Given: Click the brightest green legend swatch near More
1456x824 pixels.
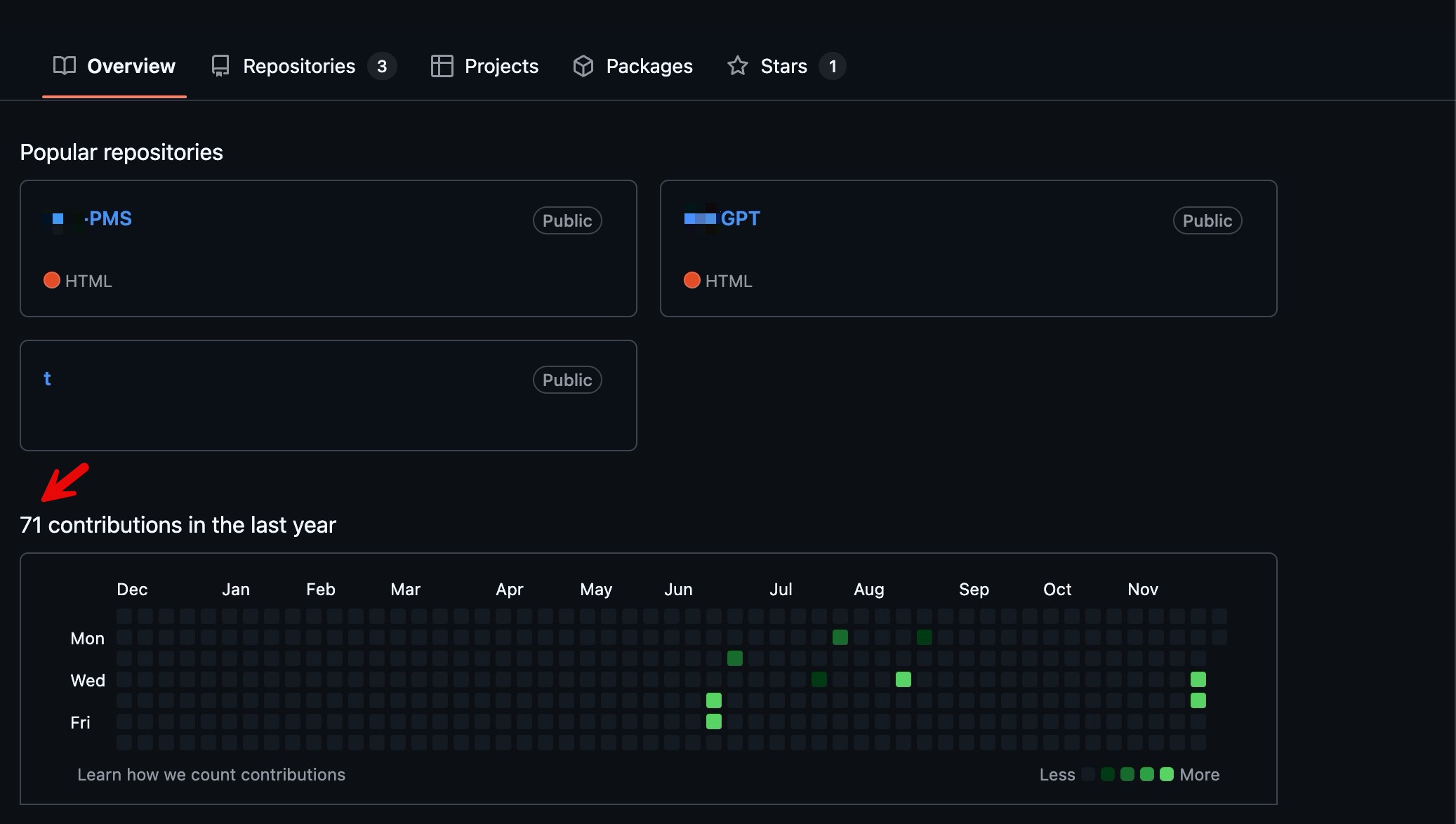Looking at the screenshot, I should [x=1167, y=774].
